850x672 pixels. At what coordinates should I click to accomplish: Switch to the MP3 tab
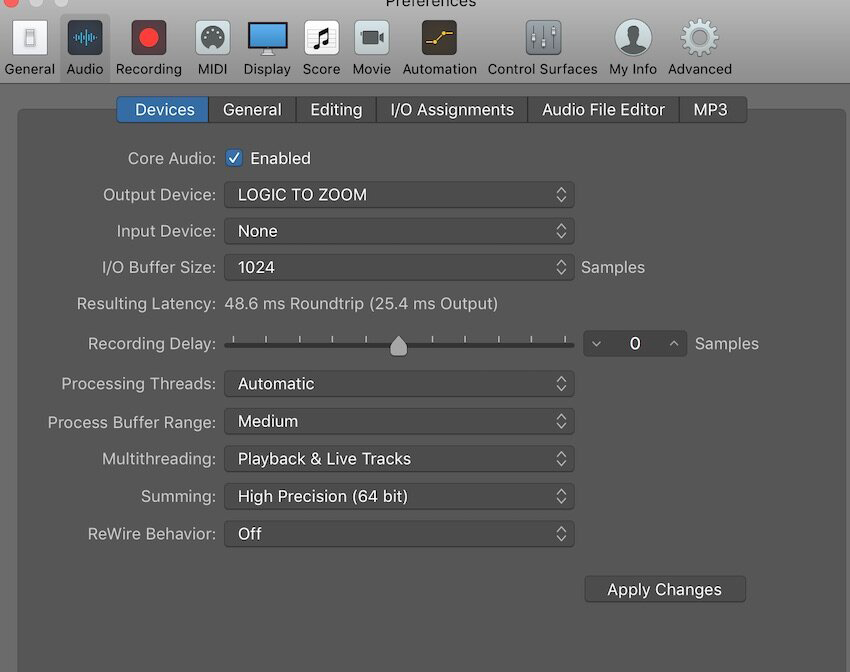(713, 109)
